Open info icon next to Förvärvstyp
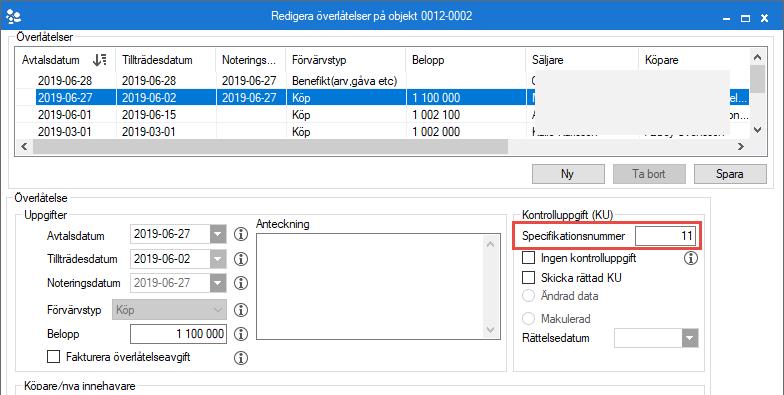 pyautogui.click(x=241, y=310)
